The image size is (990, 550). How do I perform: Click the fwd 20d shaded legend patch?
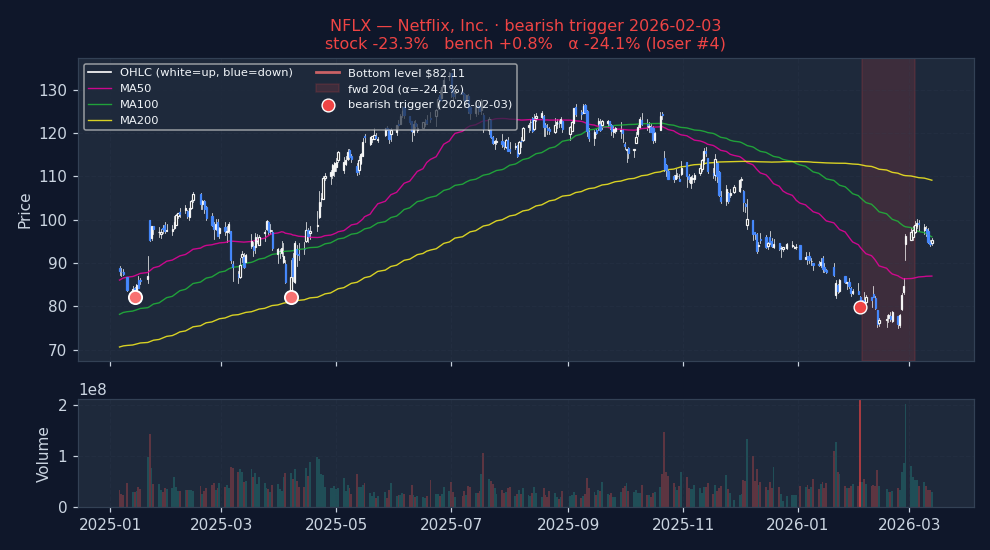click(328, 89)
